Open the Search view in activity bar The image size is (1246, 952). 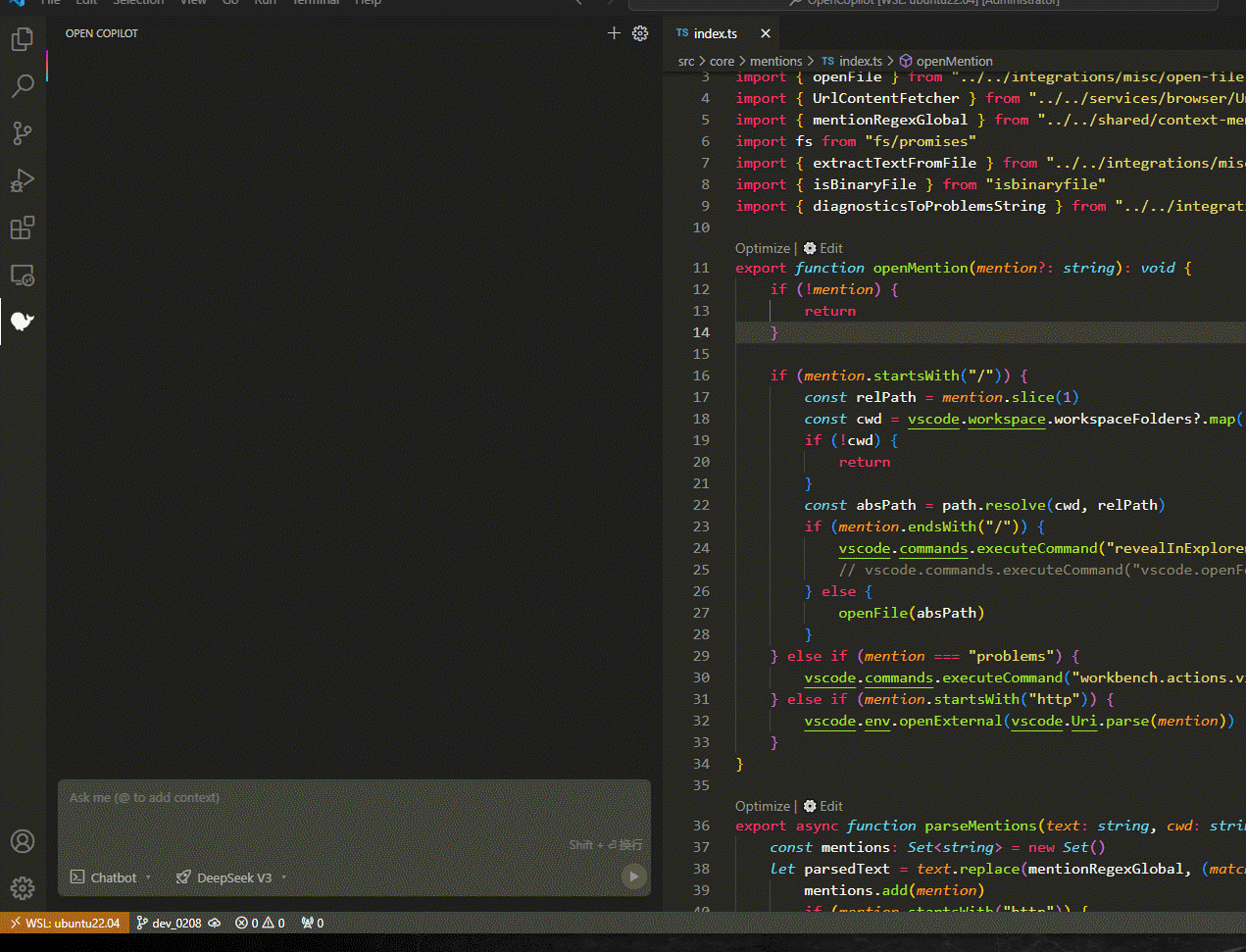coord(22,86)
